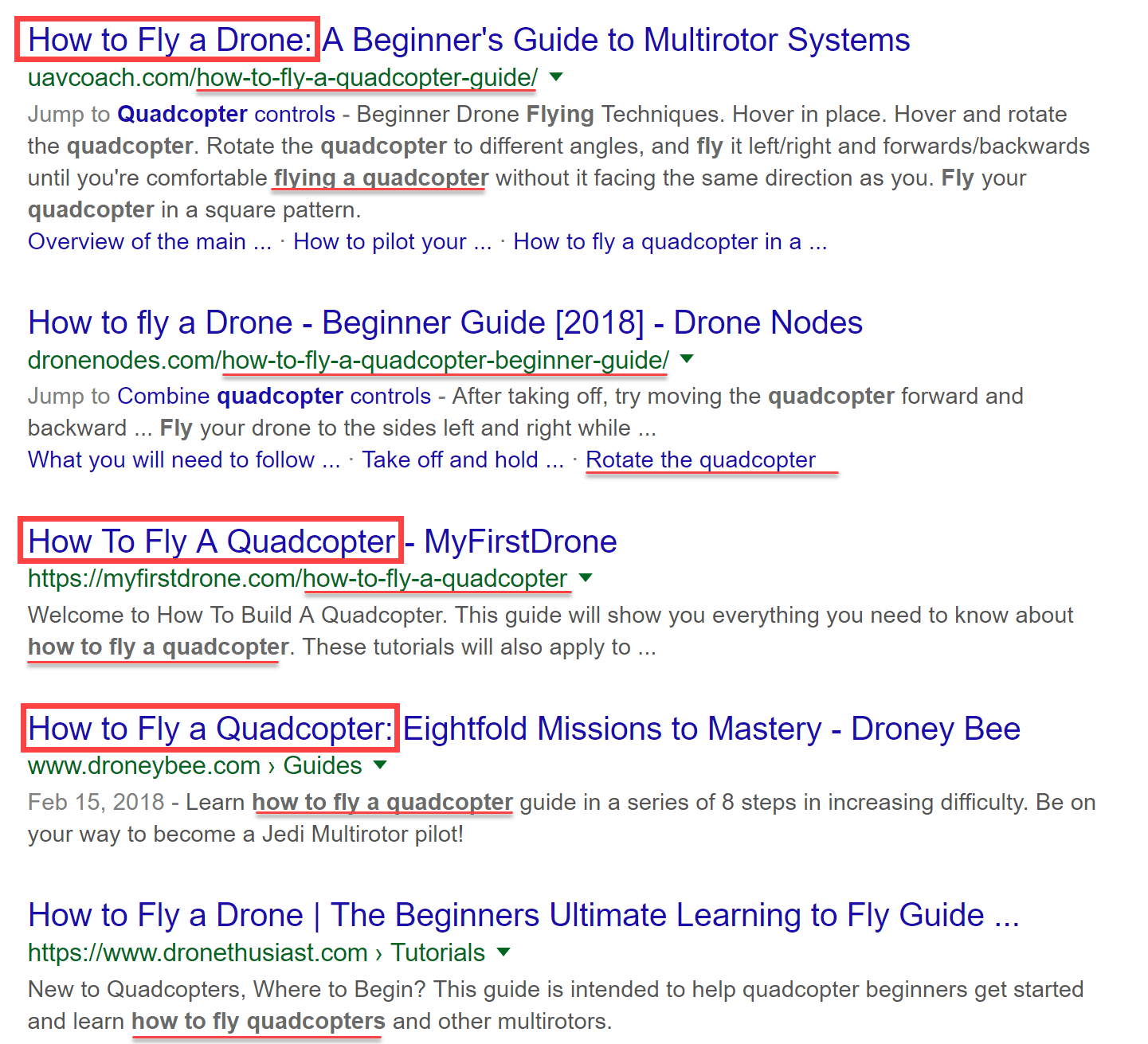Open "How to Fly a Drone: A Beginner's Guide" result
Image resolution: width=1148 pixels, height=1044 pixels.
(466, 39)
